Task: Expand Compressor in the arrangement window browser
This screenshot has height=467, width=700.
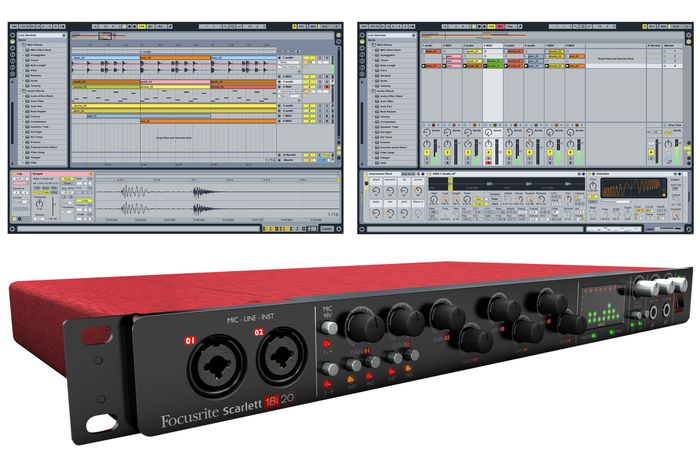Action: pos(23,121)
